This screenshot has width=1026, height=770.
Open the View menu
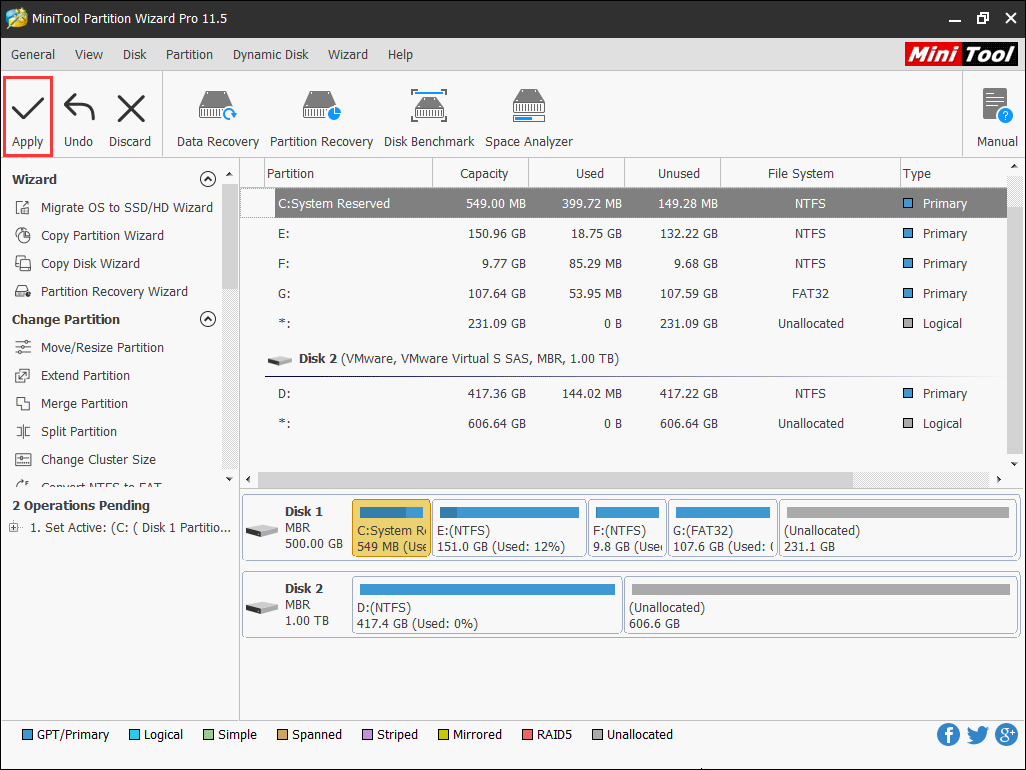(x=89, y=55)
